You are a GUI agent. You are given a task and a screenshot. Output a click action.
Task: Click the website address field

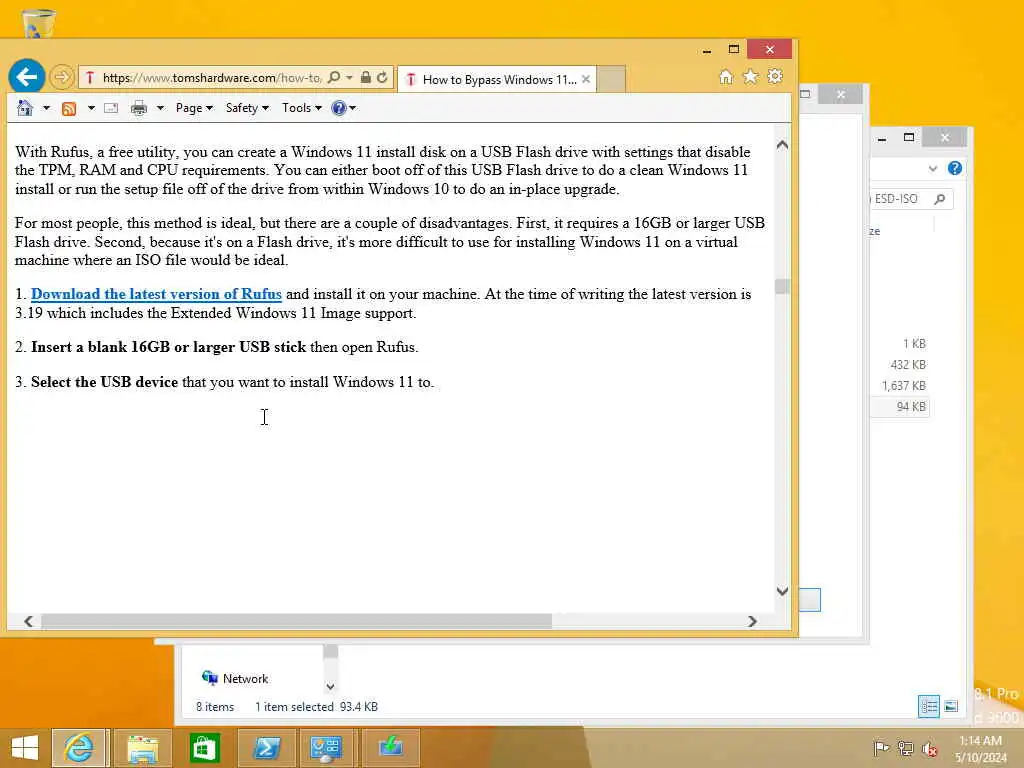(212, 78)
